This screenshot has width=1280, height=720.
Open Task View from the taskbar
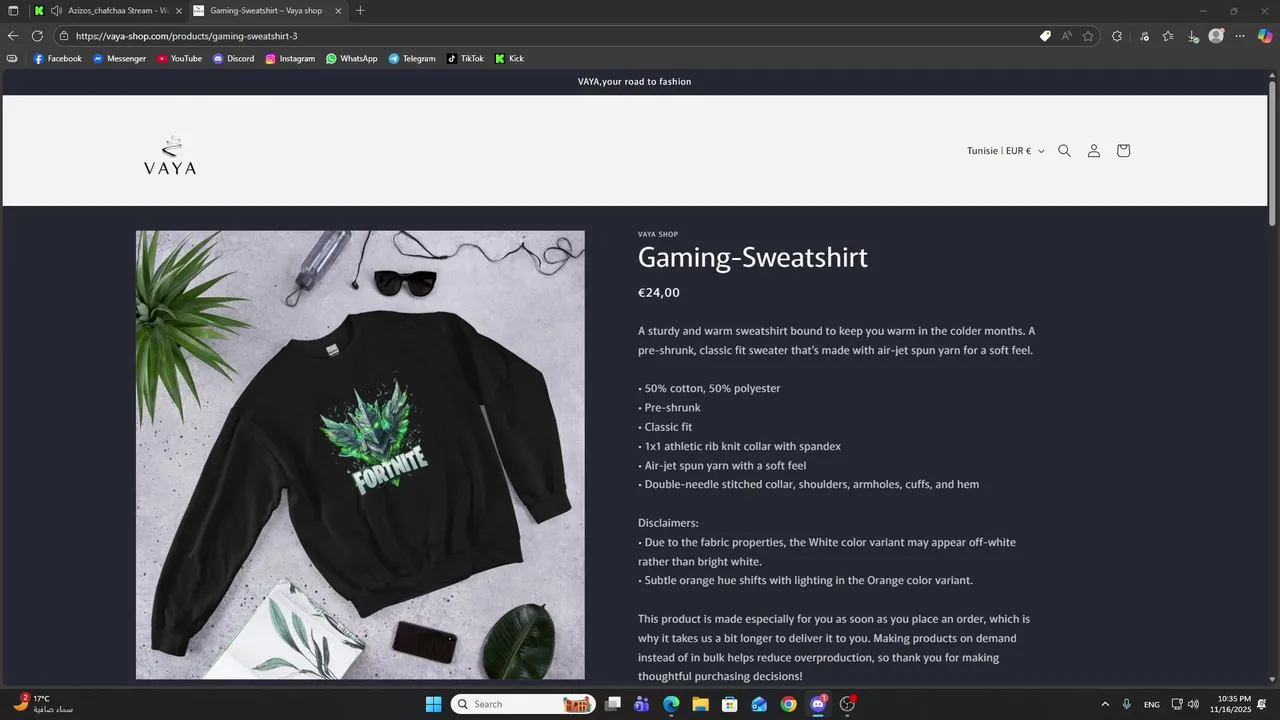click(x=613, y=704)
